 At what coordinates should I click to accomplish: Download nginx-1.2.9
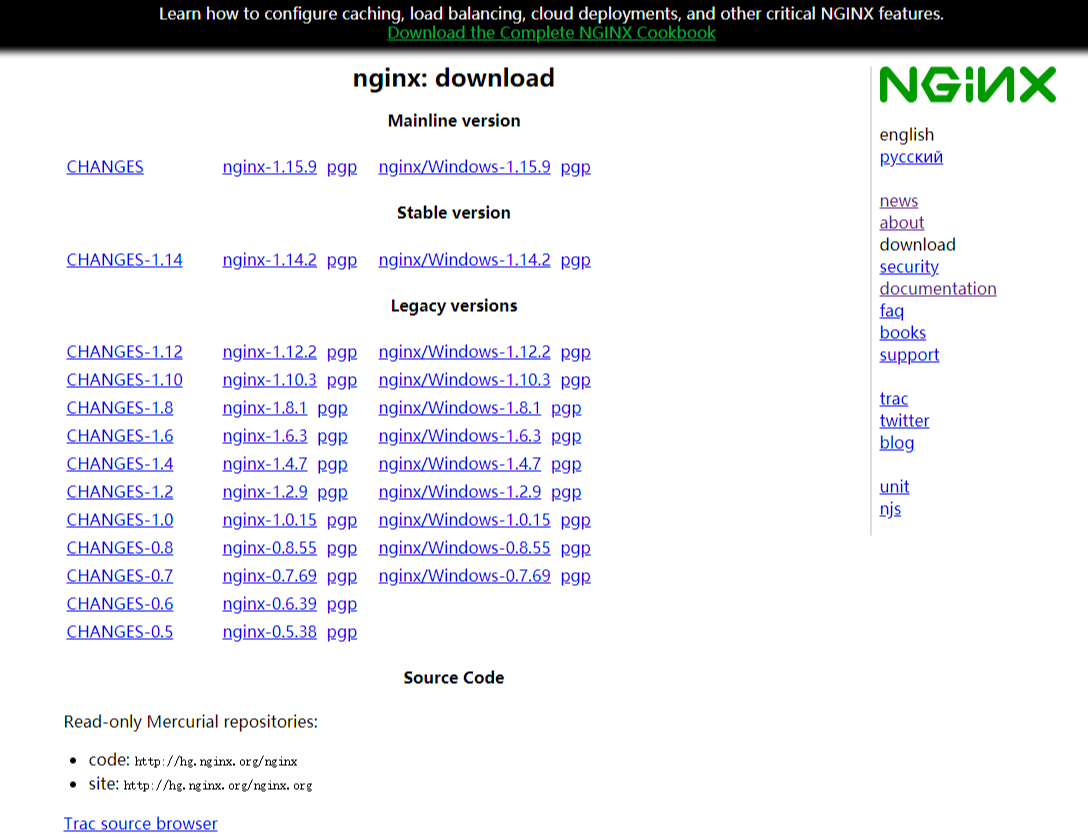point(264,491)
